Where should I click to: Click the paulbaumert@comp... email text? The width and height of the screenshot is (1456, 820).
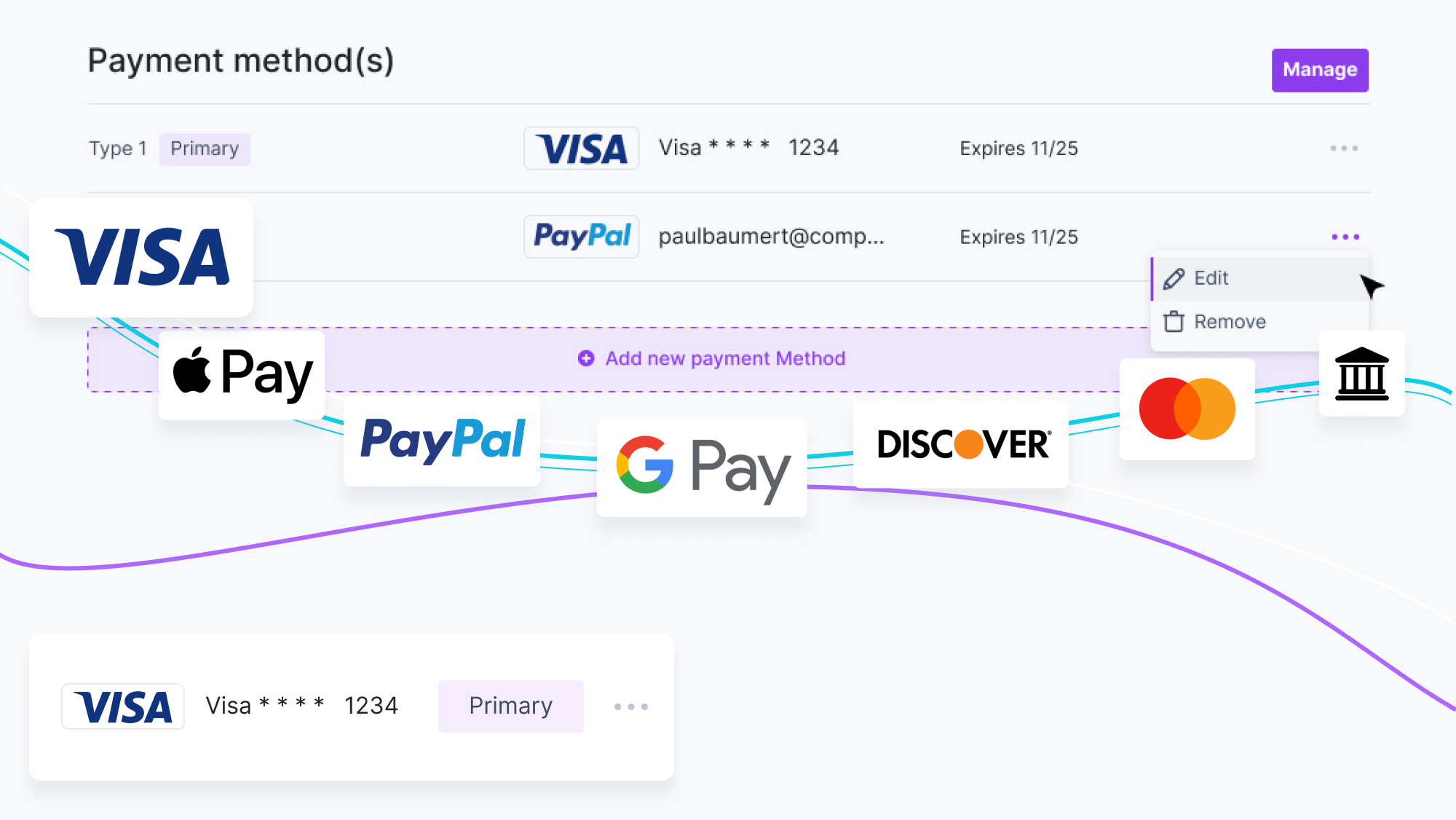pos(771,237)
